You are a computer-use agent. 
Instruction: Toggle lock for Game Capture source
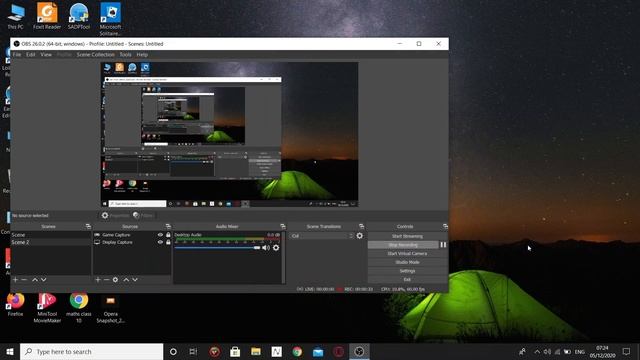[x=168, y=235]
